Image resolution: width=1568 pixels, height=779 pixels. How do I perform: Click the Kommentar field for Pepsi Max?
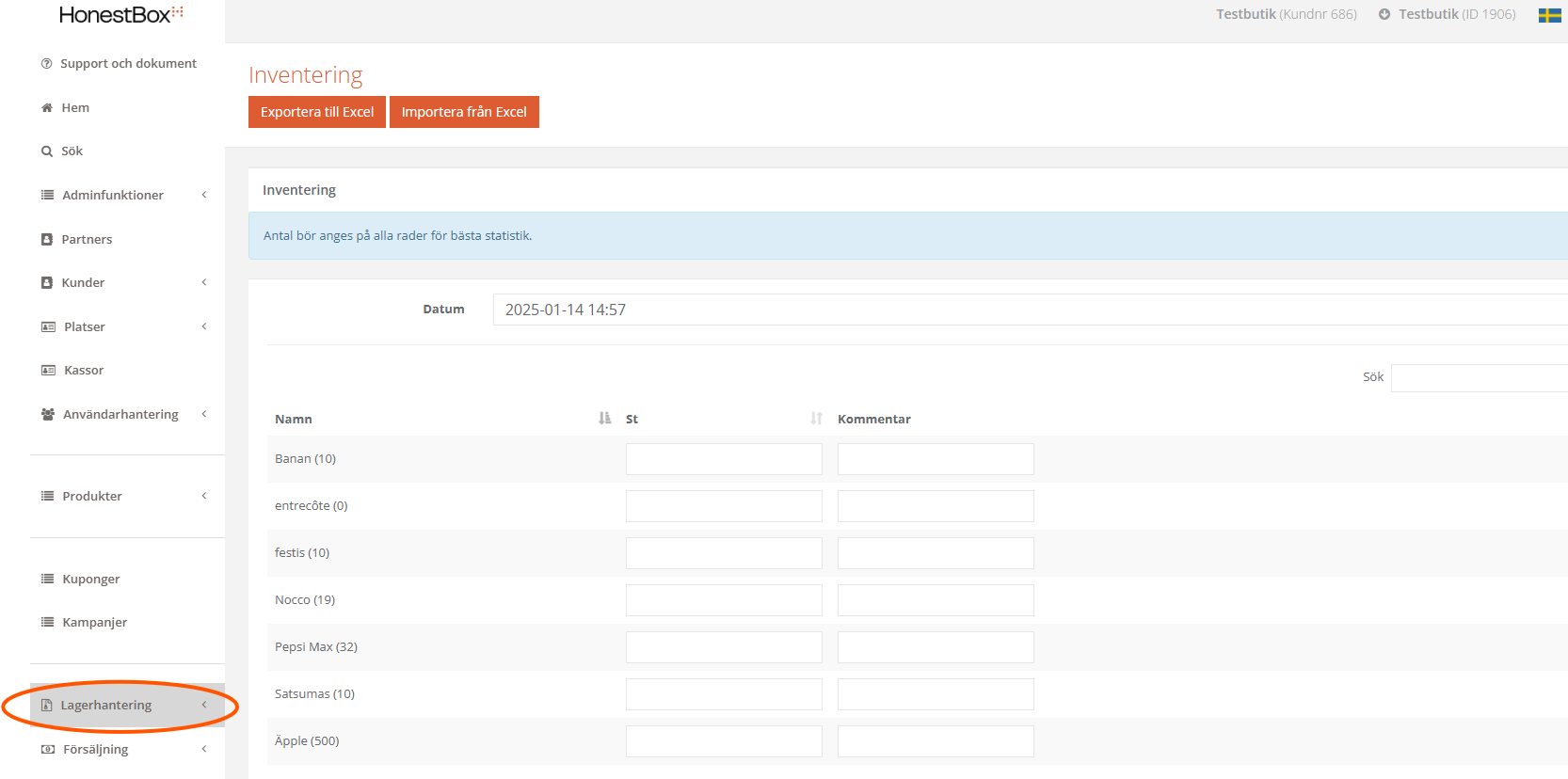936,647
